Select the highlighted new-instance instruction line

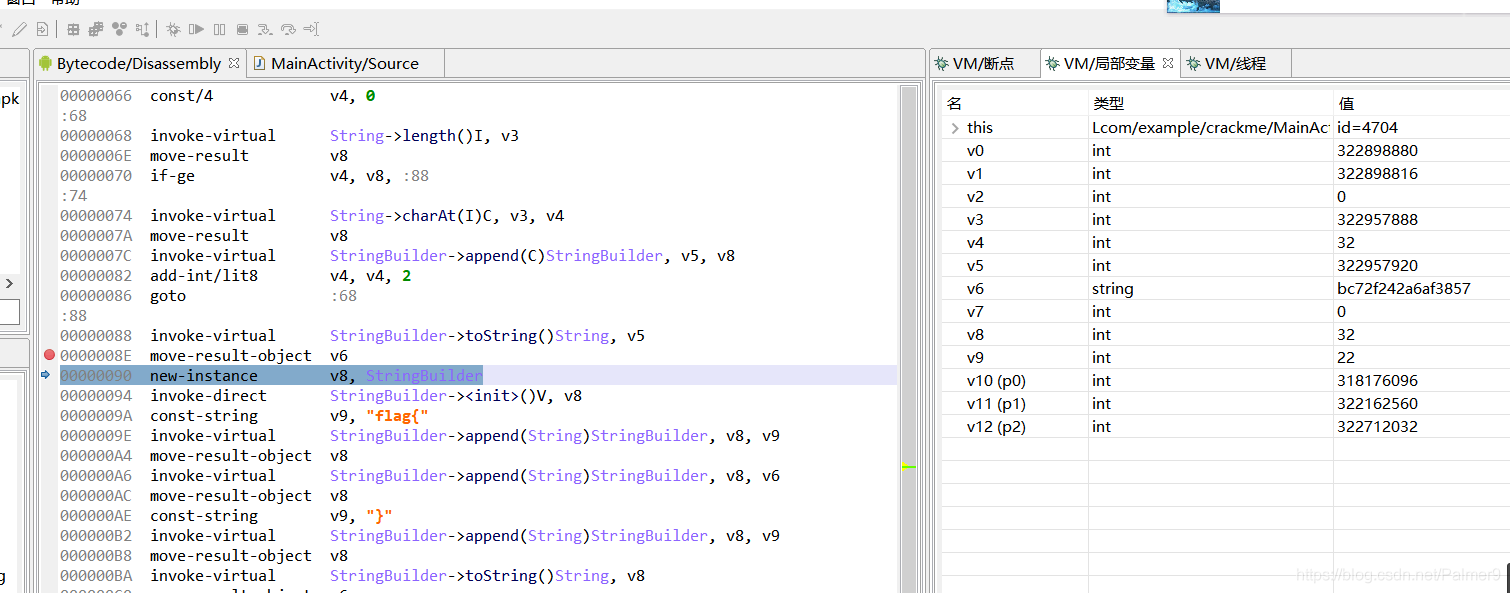click(478, 376)
